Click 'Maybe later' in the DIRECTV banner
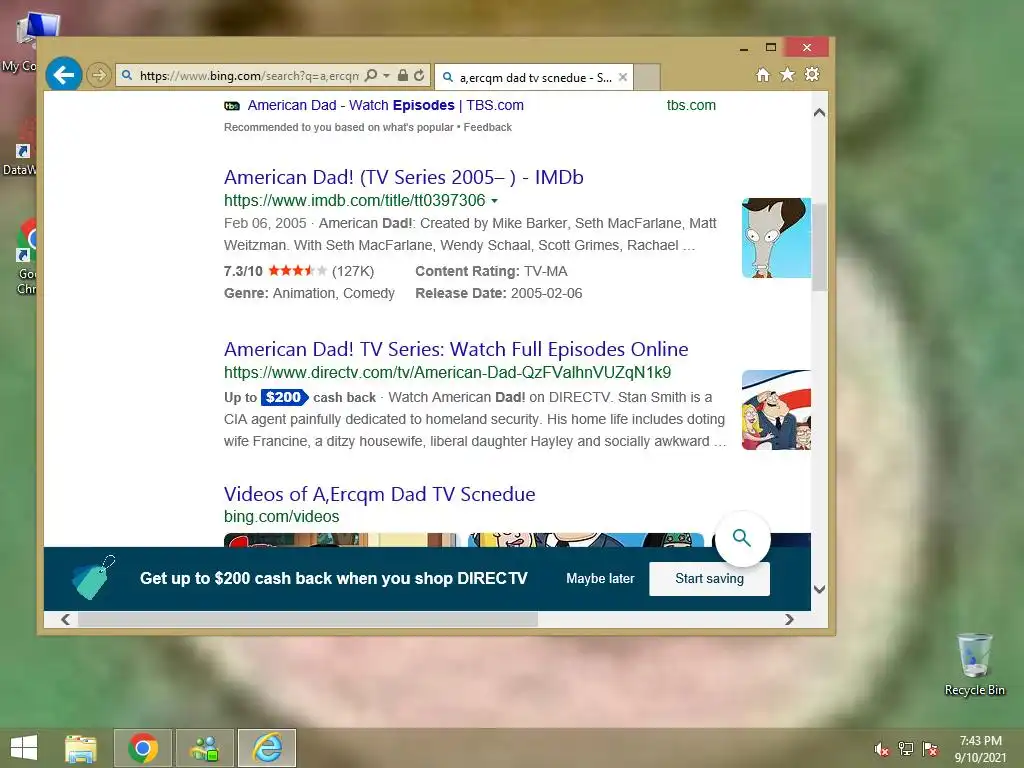The height and width of the screenshot is (768, 1024). (x=600, y=579)
